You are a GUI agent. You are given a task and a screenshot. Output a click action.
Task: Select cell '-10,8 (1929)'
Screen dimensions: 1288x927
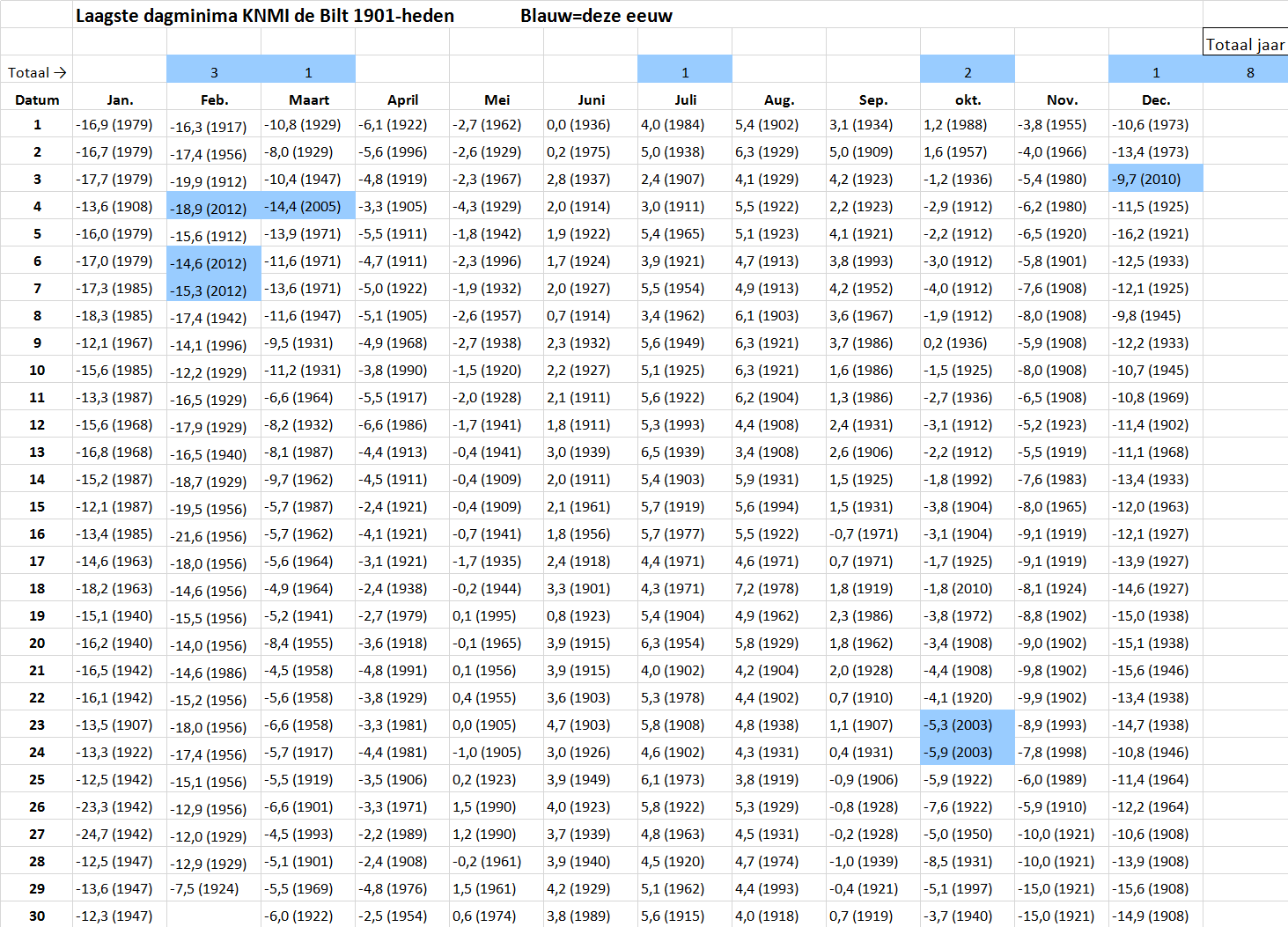(x=308, y=124)
